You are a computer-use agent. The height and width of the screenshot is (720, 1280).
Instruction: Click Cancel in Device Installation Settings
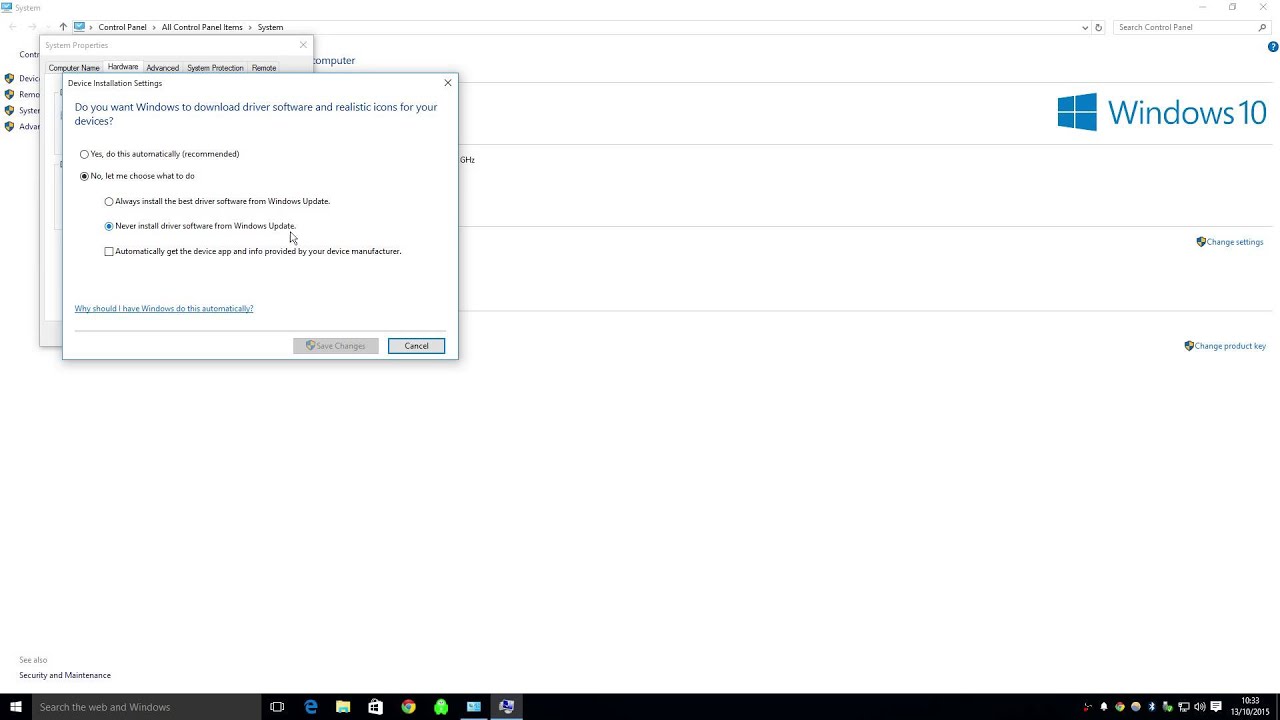416,346
